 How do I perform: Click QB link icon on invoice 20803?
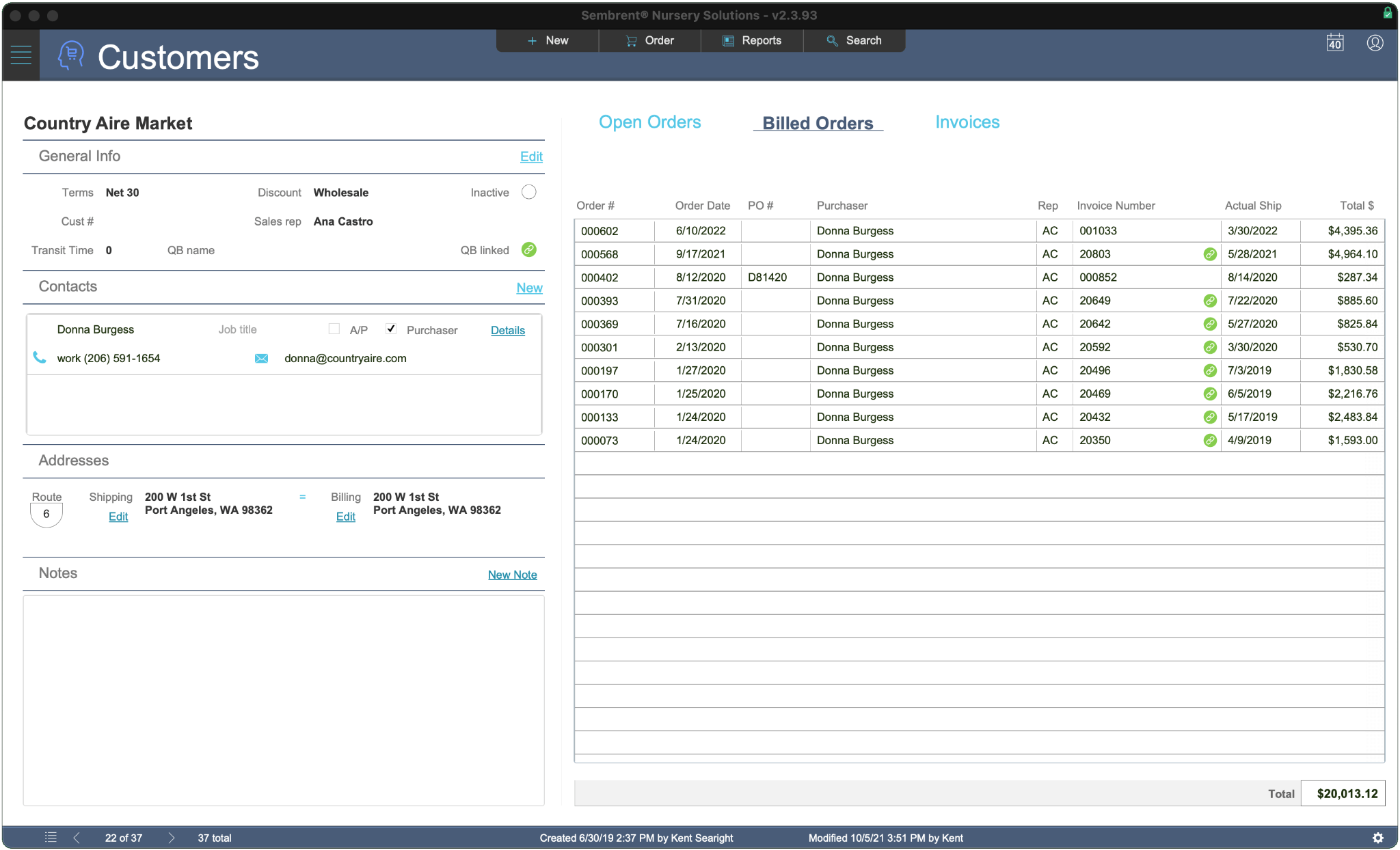point(1209,254)
